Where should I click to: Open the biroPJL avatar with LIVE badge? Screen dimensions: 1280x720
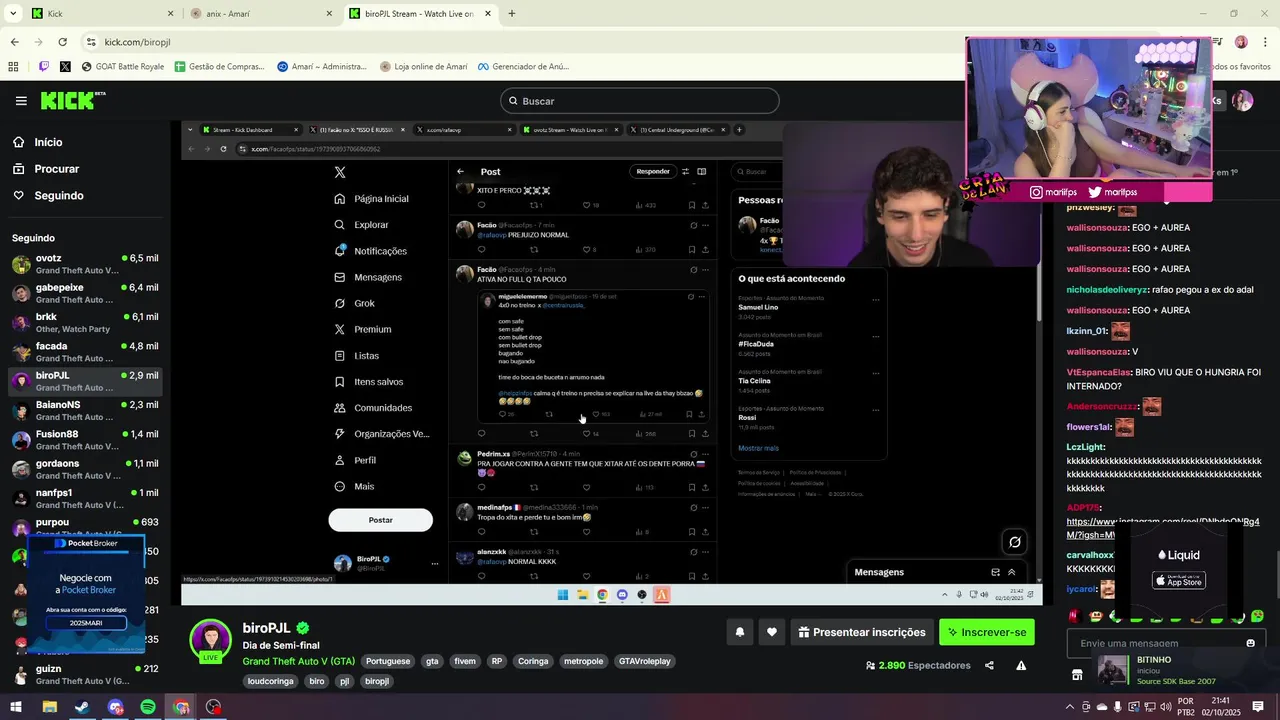[211, 641]
